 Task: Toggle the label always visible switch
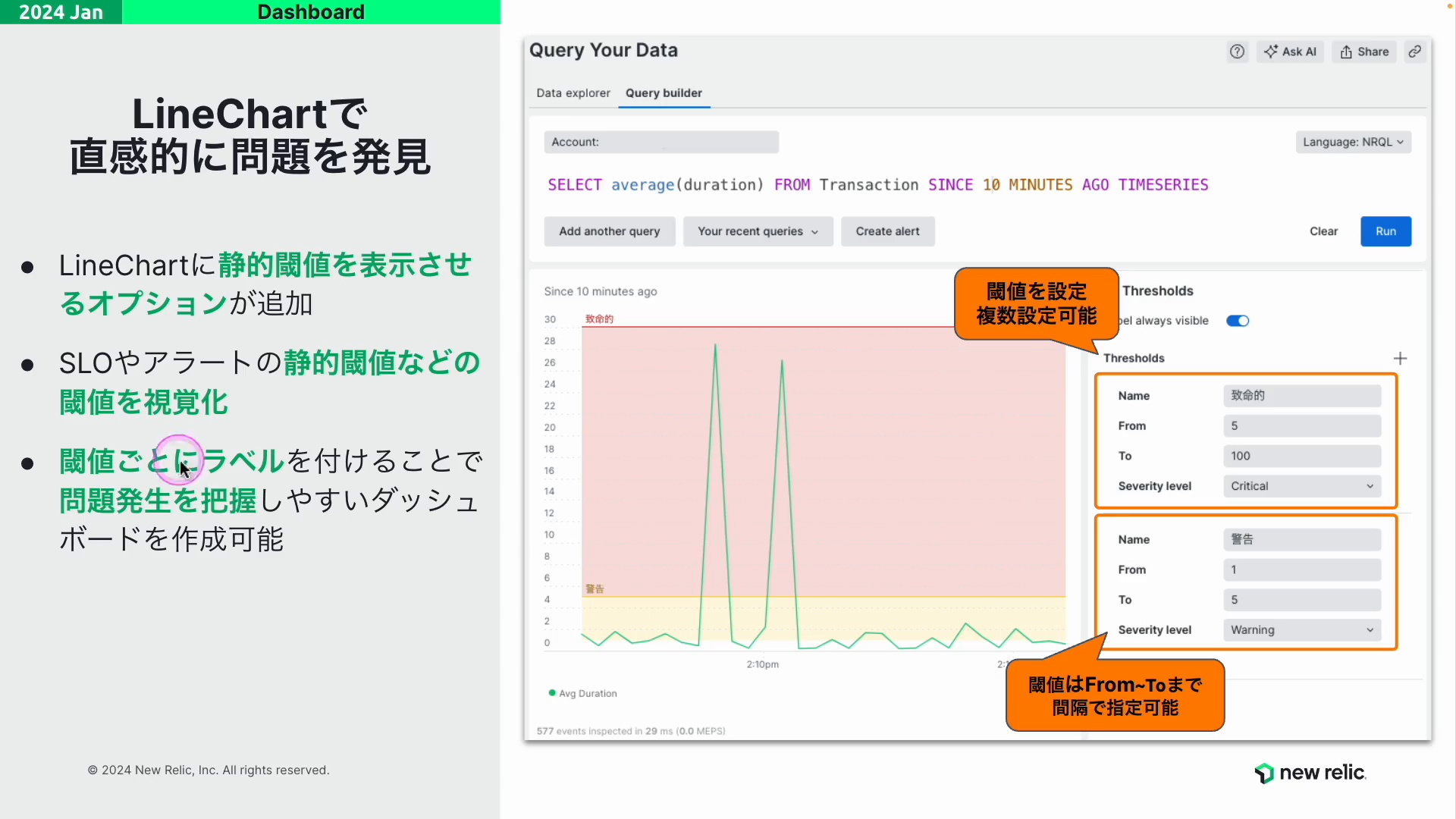pos(1238,321)
